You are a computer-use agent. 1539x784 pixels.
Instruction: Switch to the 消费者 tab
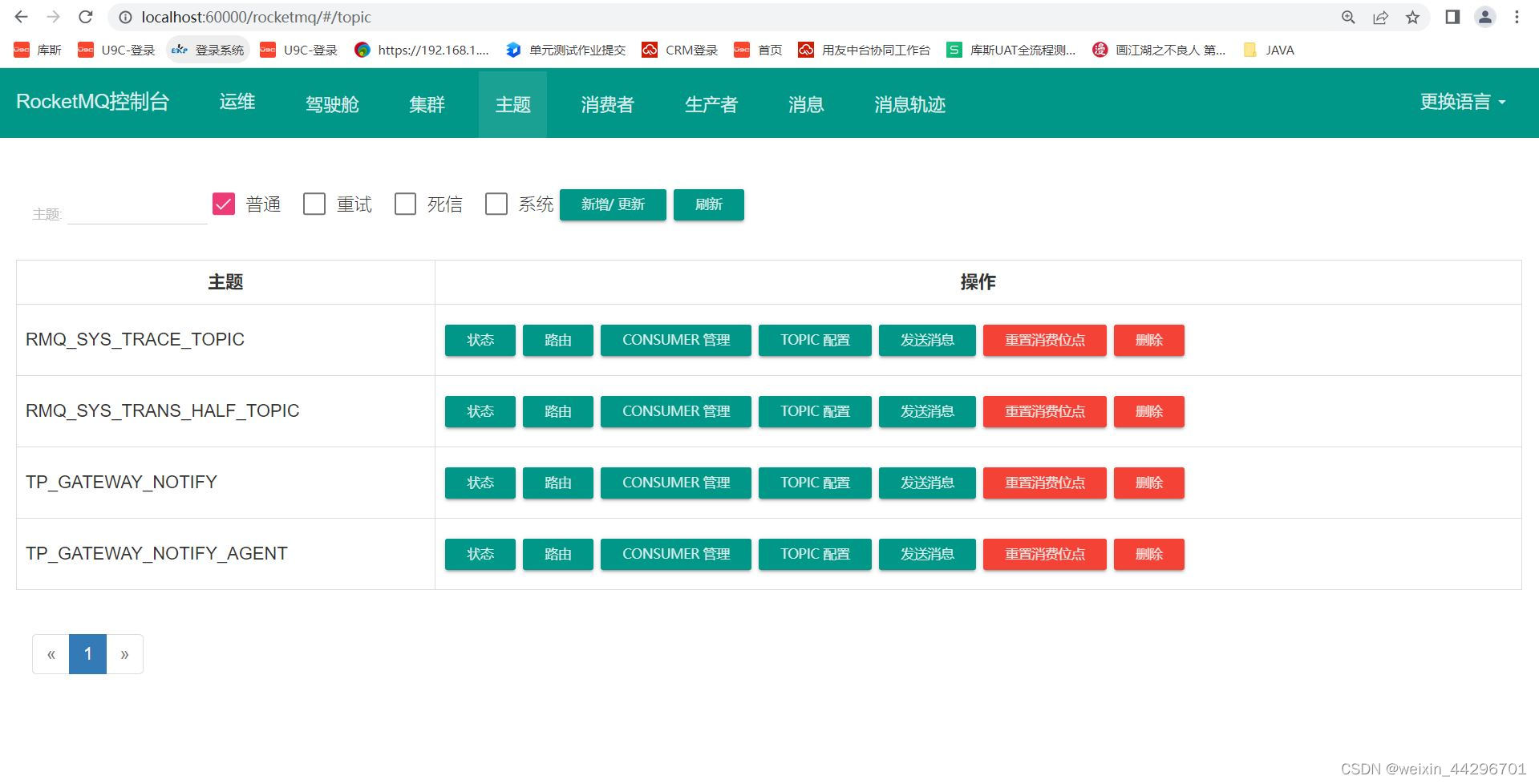point(608,104)
